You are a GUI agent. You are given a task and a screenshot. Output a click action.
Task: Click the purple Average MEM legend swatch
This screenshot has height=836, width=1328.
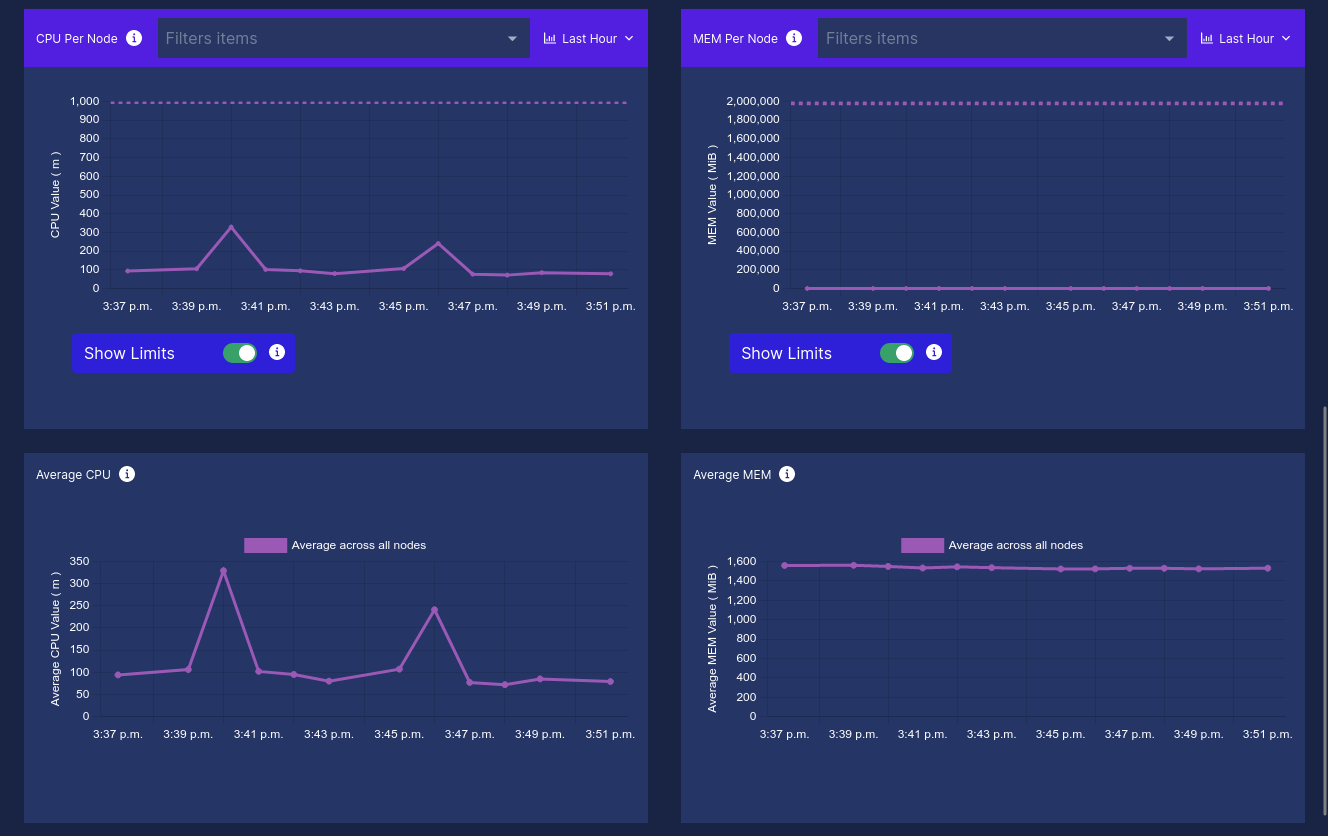point(922,545)
